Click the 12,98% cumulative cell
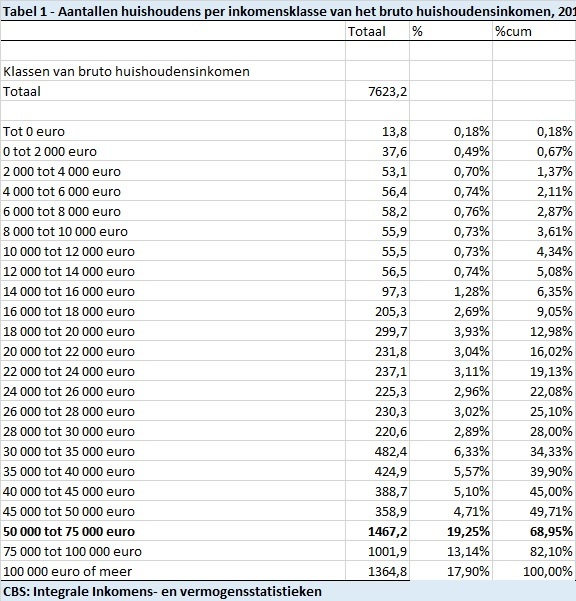576x601 pixels. tap(534, 331)
